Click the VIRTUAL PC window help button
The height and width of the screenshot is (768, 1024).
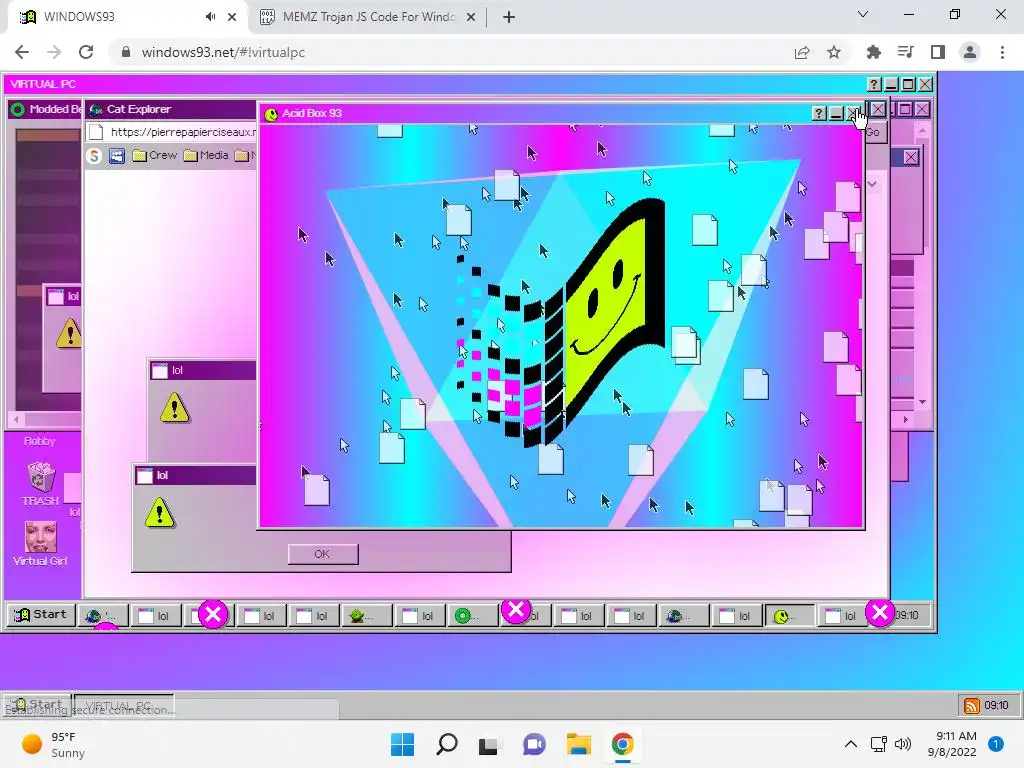(x=874, y=84)
